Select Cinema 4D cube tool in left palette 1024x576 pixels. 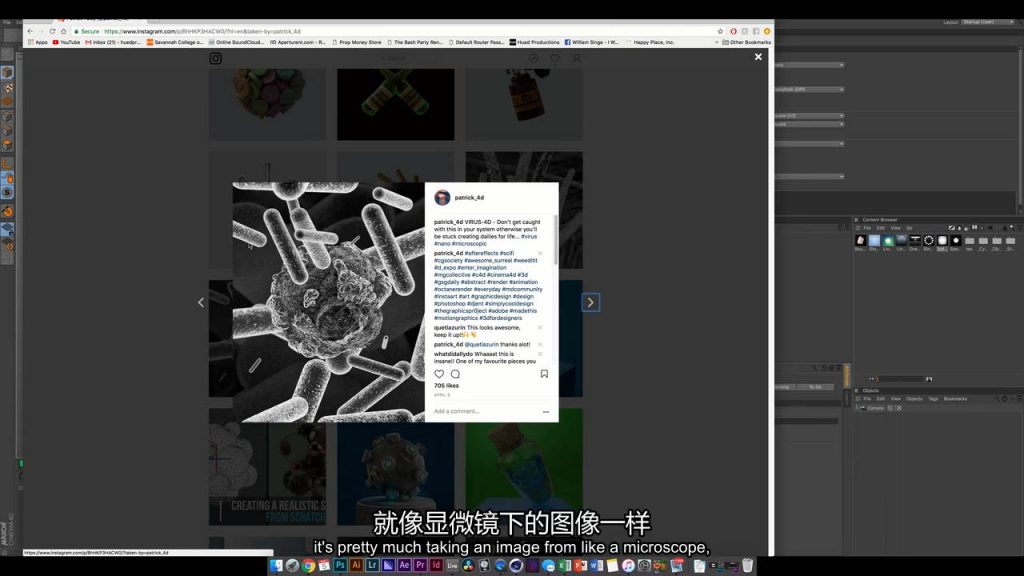click(x=7, y=72)
